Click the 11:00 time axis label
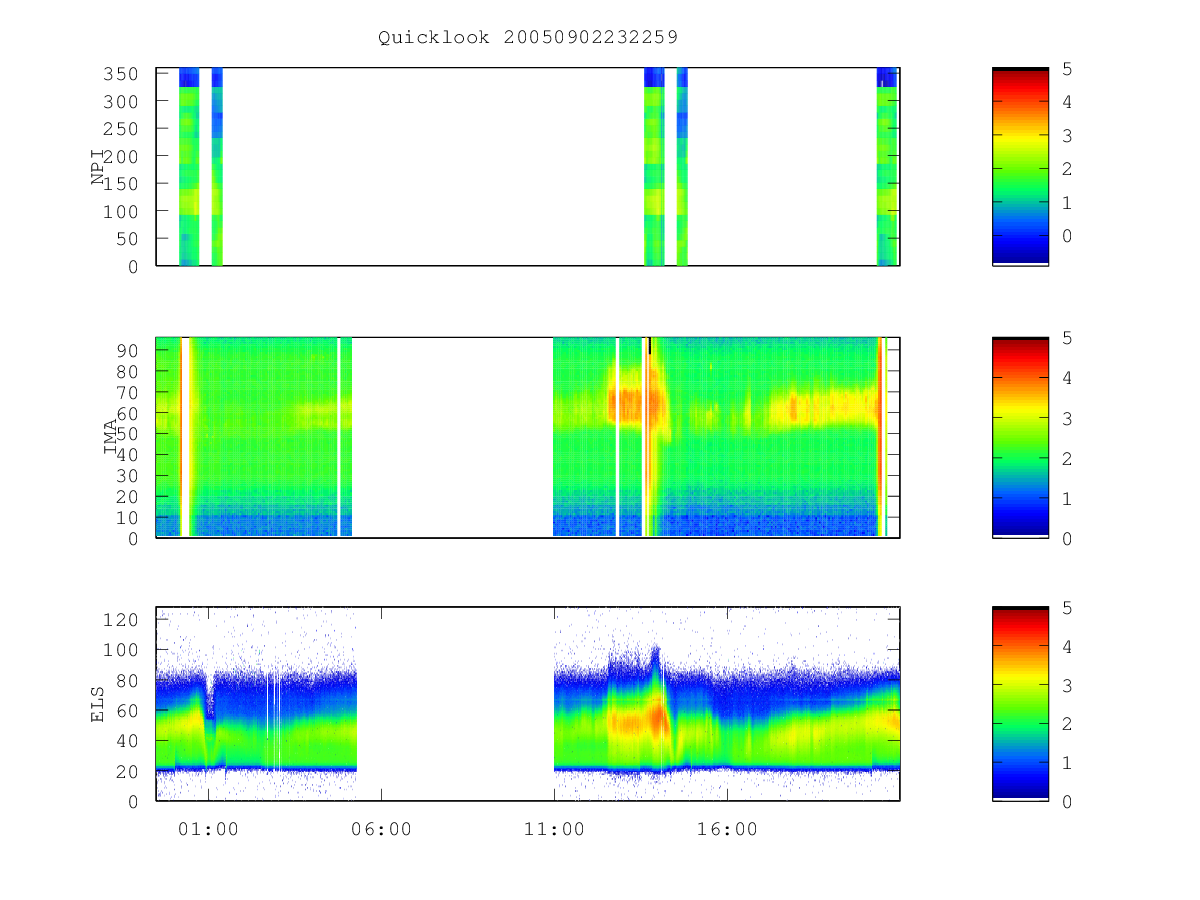The width and height of the screenshot is (1200, 900). tap(554, 829)
